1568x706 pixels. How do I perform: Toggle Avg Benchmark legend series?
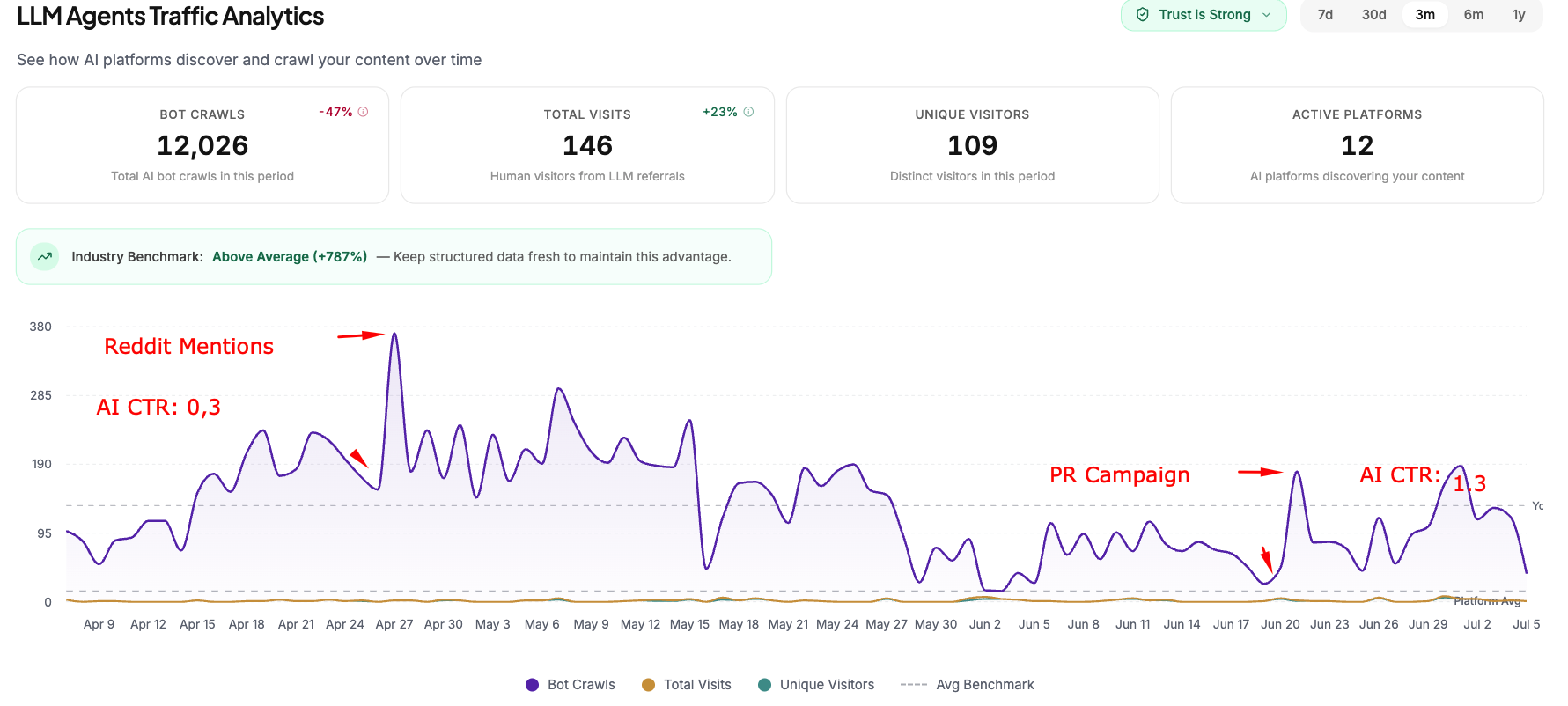coord(967,684)
